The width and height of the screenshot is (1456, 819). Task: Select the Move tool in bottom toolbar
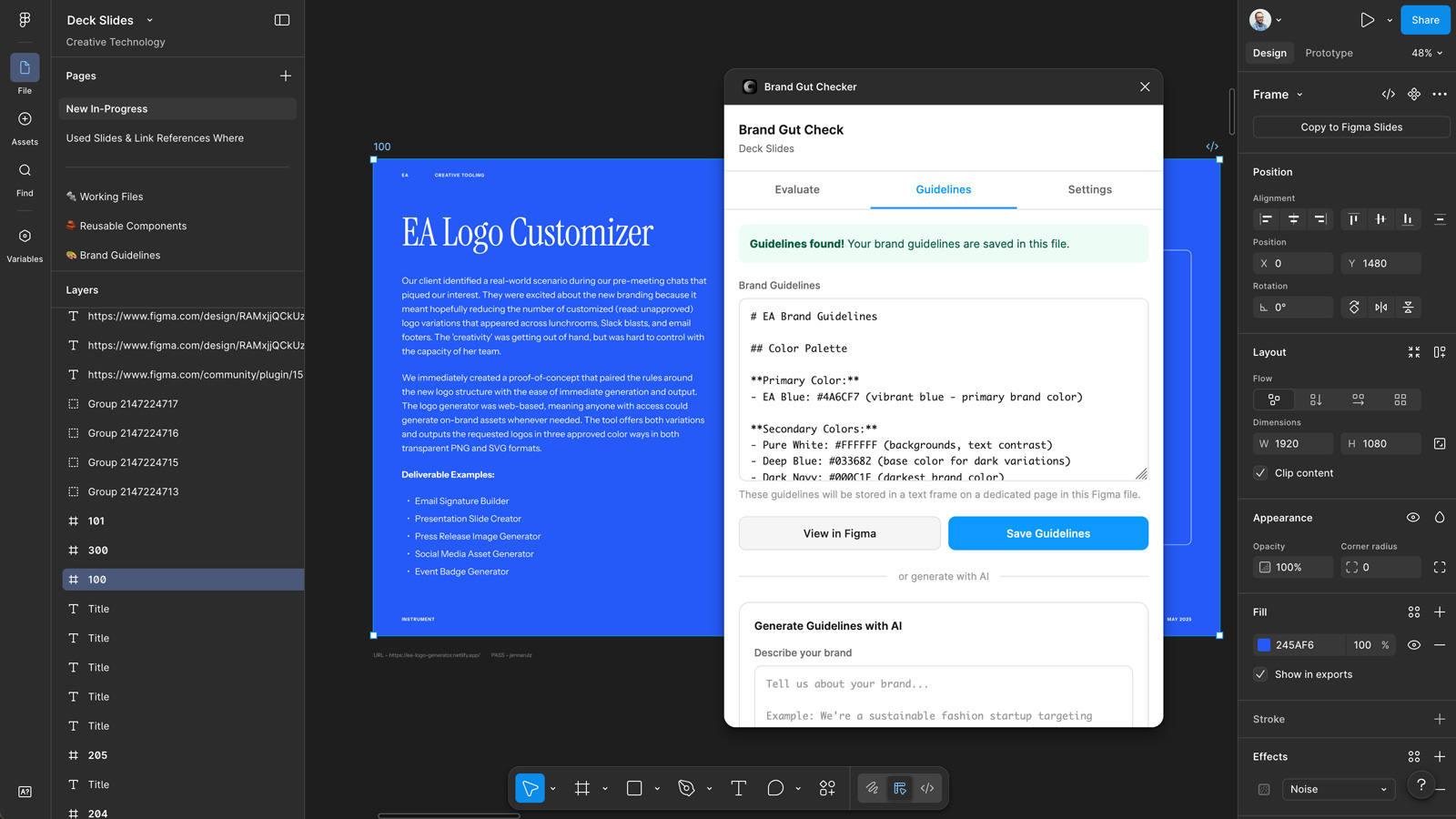[x=530, y=788]
